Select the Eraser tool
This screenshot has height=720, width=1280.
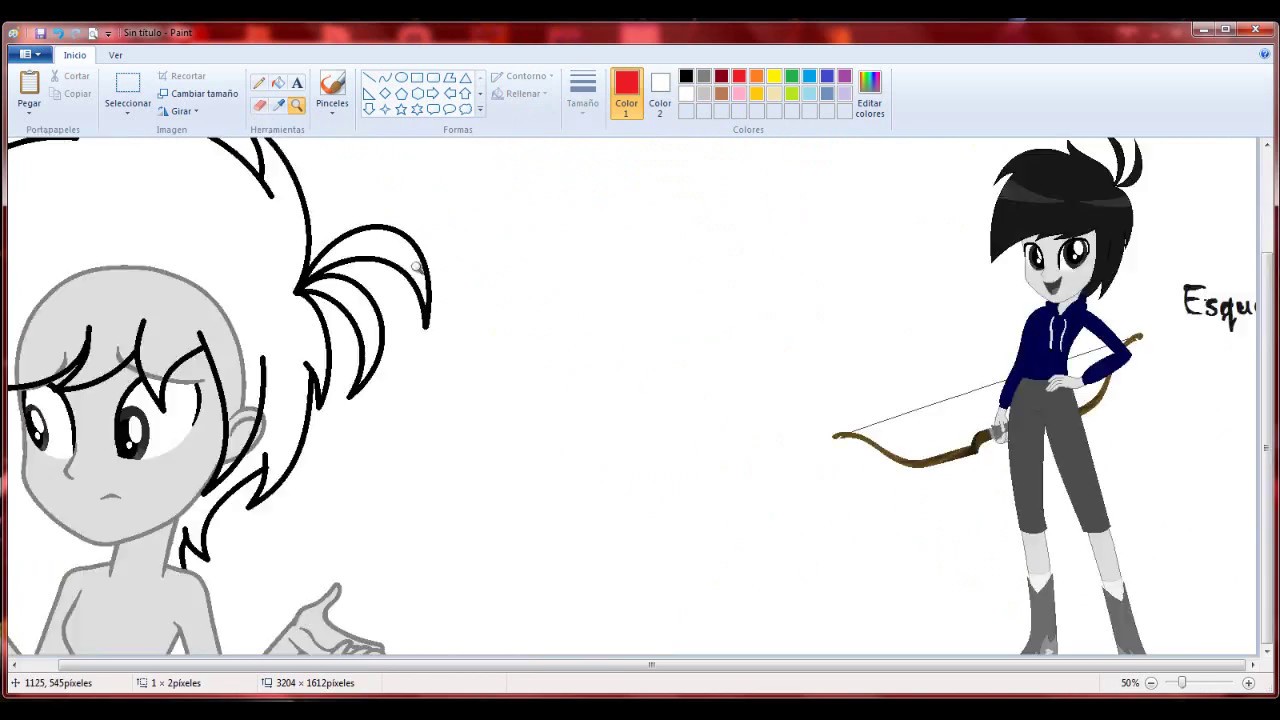click(x=259, y=105)
